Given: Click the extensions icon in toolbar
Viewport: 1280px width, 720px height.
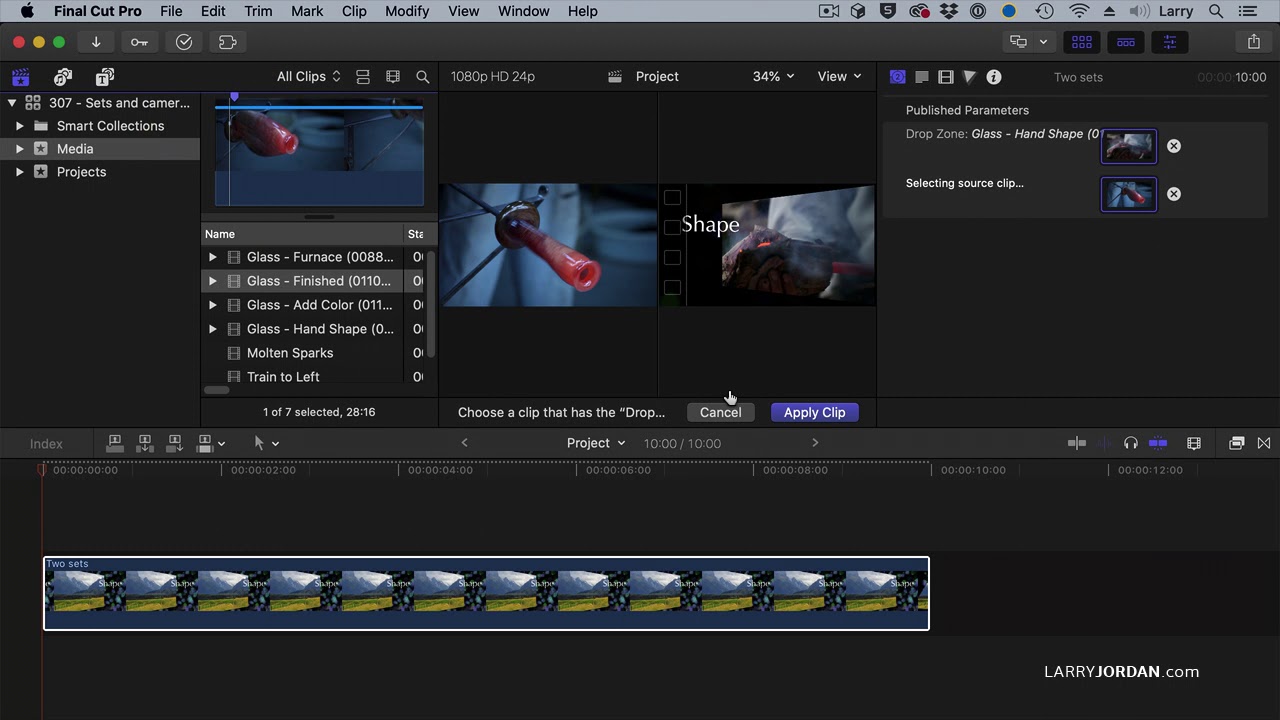Looking at the screenshot, I should click(x=227, y=42).
